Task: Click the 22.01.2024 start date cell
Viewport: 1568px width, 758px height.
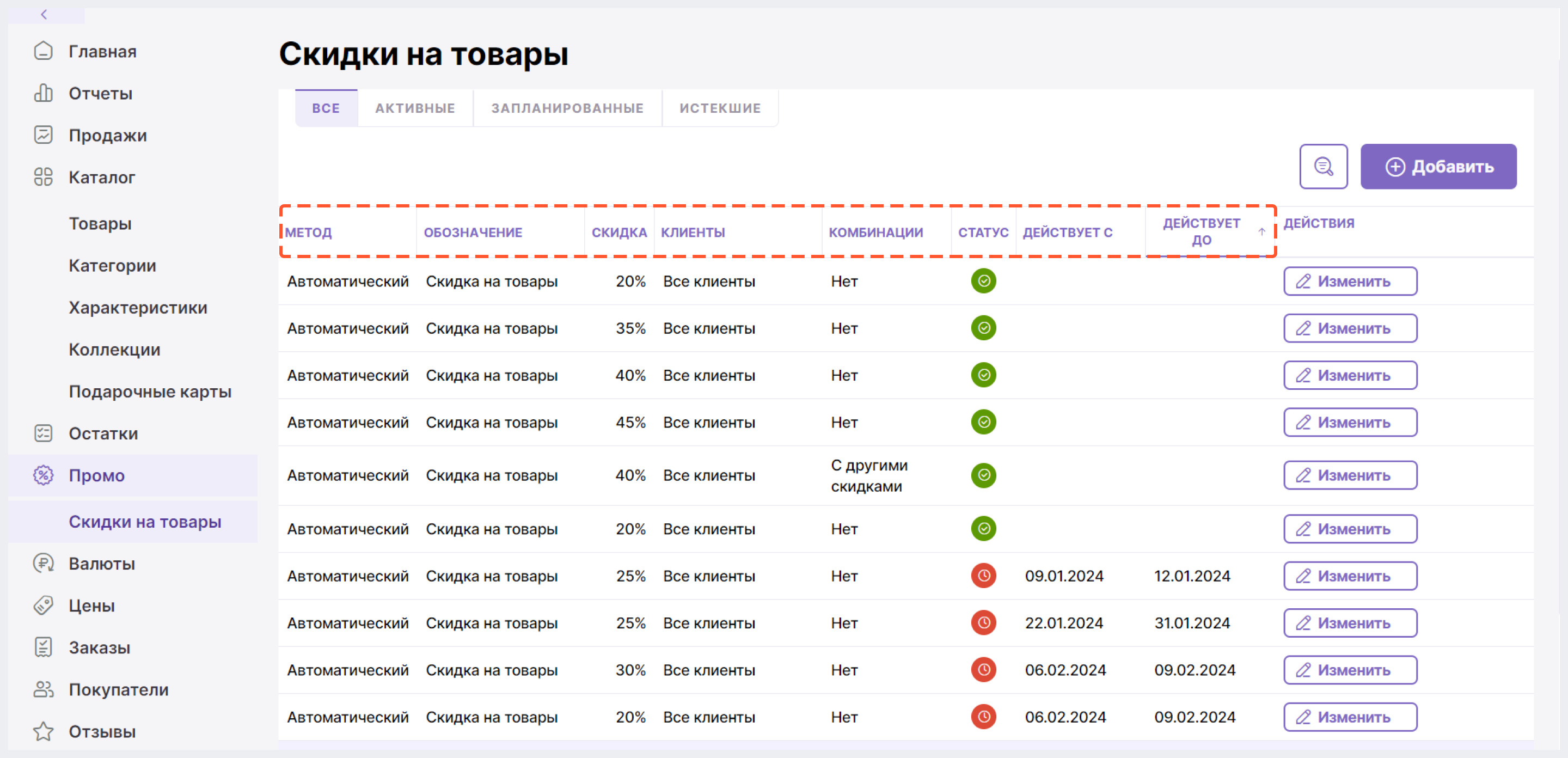Action: pos(1064,623)
